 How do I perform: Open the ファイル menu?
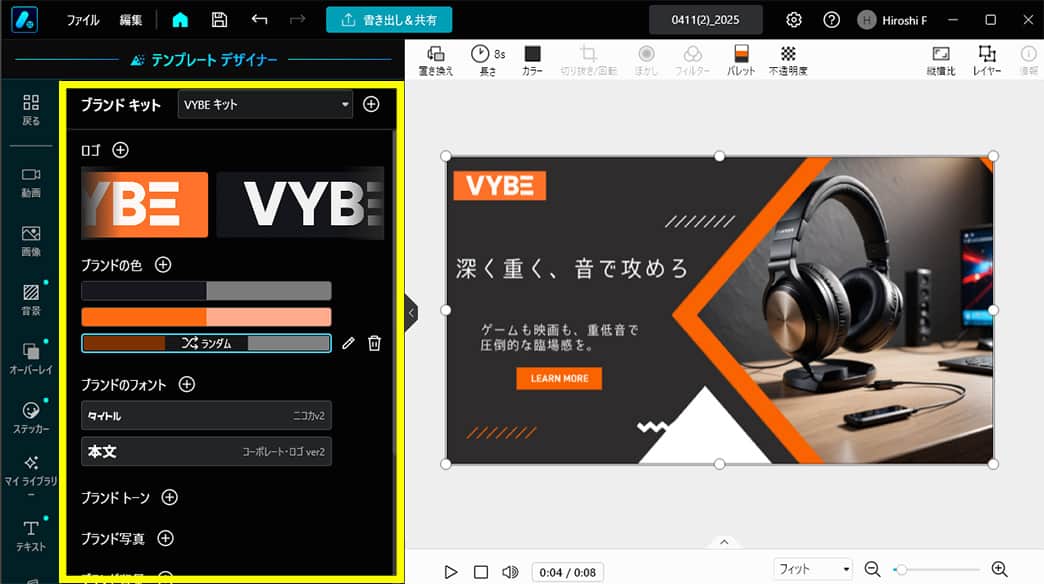click(83, 20)
